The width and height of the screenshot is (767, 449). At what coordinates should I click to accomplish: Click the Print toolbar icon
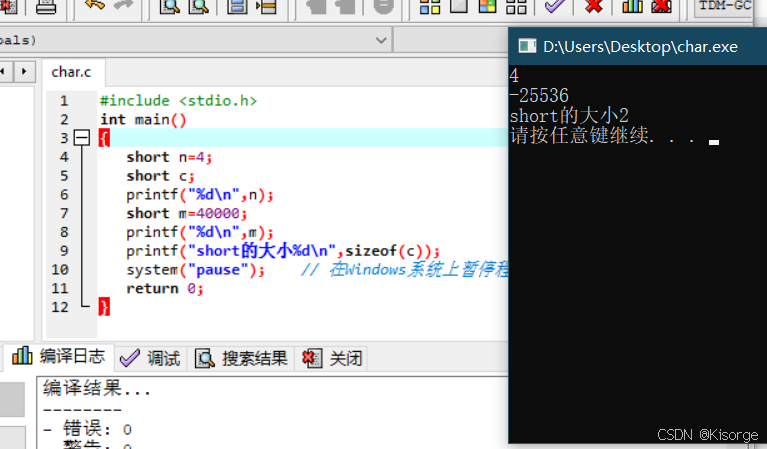click(x=46, y=7)
